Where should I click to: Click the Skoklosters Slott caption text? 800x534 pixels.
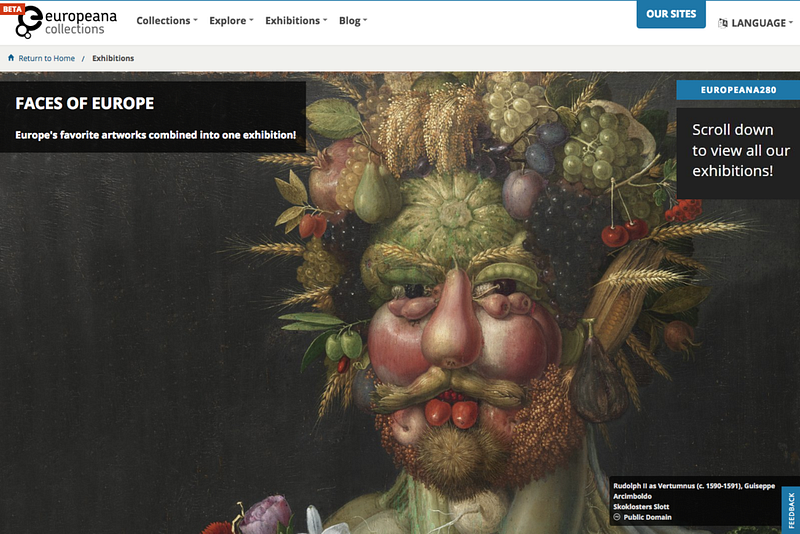[641, 506]
